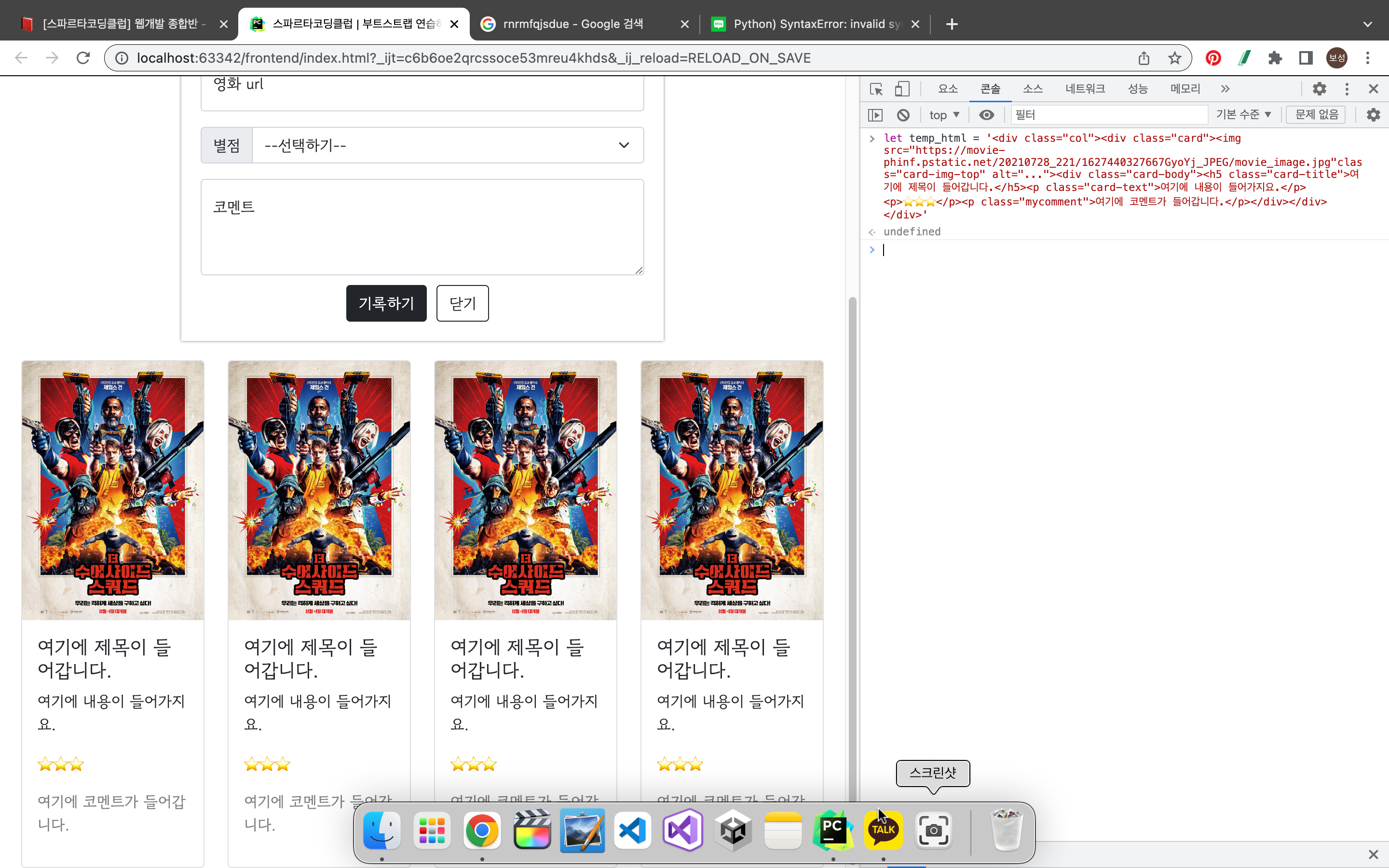Open console settings gear
Screen dimensions: 1389x868
pyautogui.click(x=1374, y=115)
